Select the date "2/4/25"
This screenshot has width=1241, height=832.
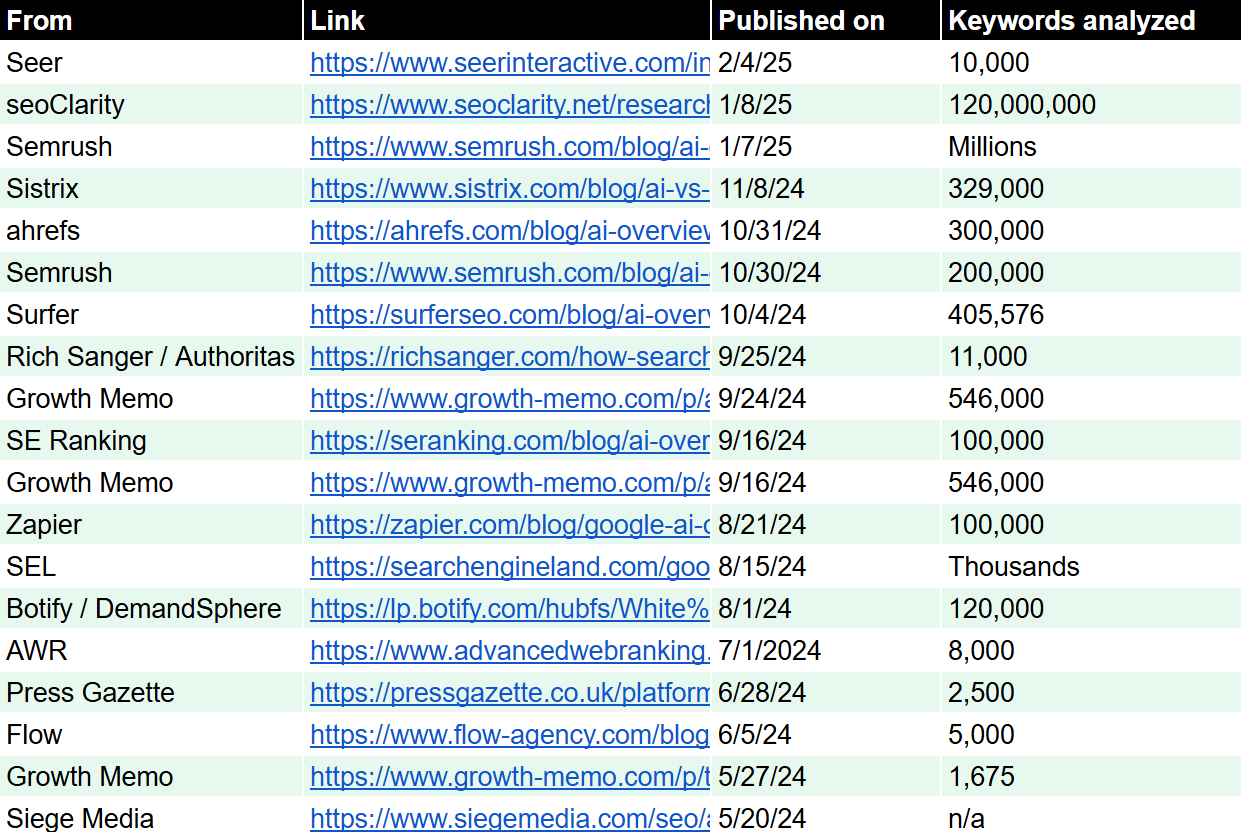pyautogui.click(x=755, y=63)
